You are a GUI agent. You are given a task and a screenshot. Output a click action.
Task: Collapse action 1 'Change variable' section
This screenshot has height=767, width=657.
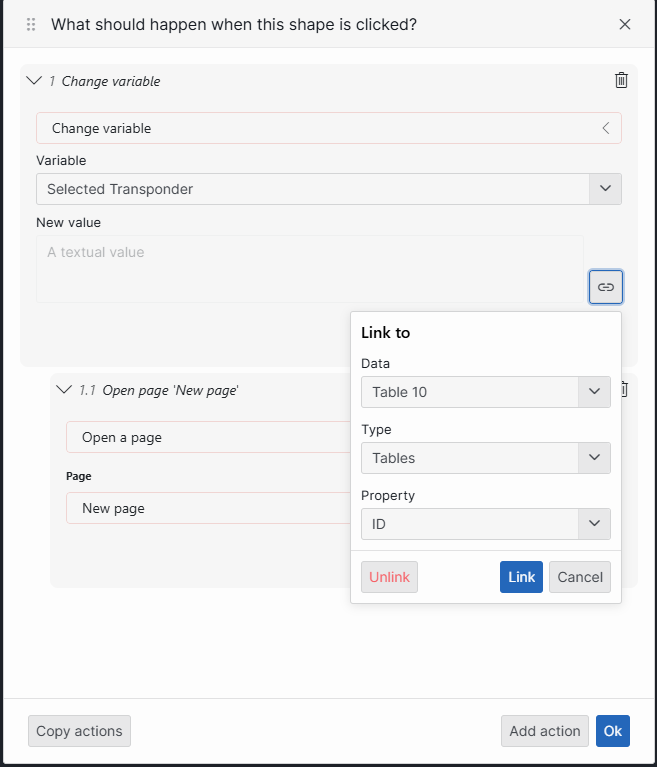coord(35,81)
